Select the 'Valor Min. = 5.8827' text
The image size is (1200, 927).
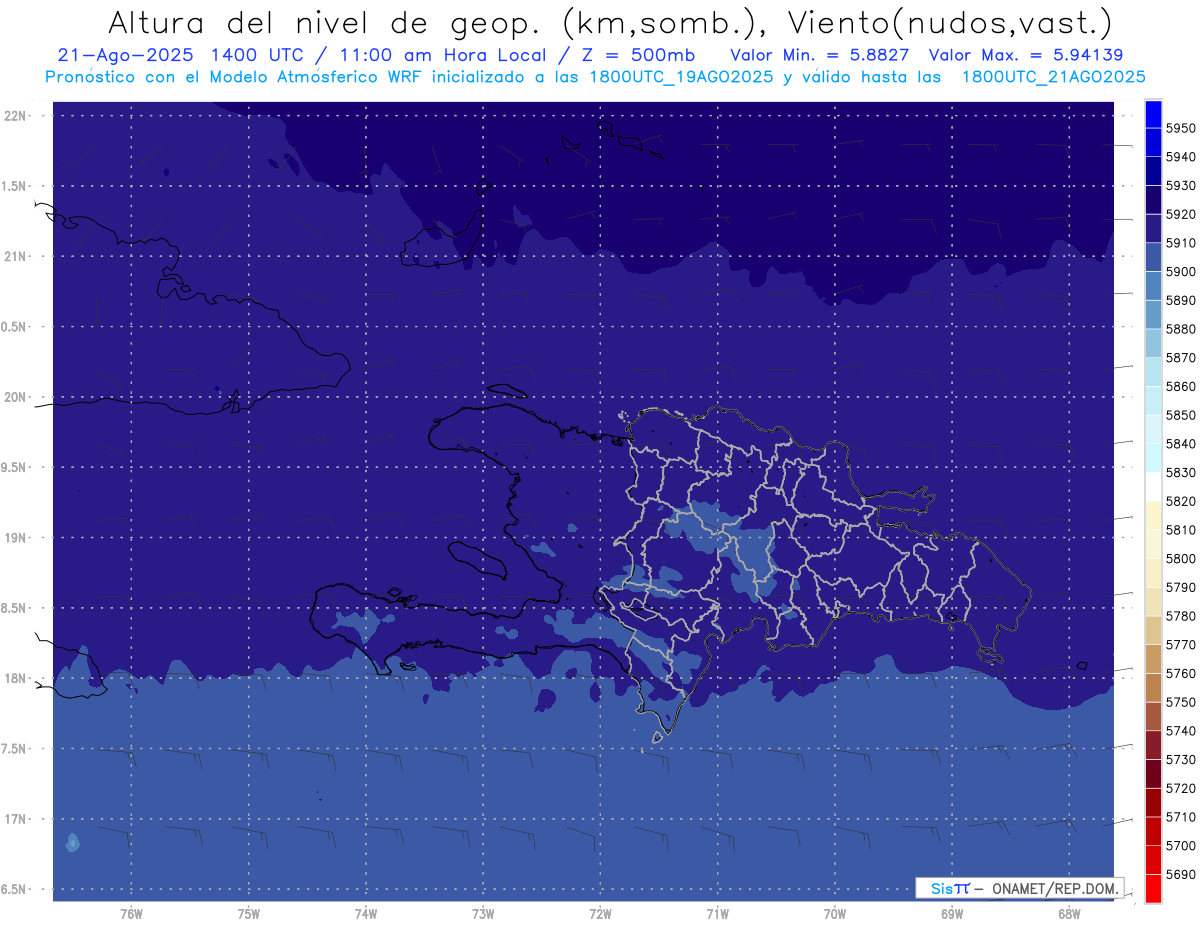coord(820,55)
